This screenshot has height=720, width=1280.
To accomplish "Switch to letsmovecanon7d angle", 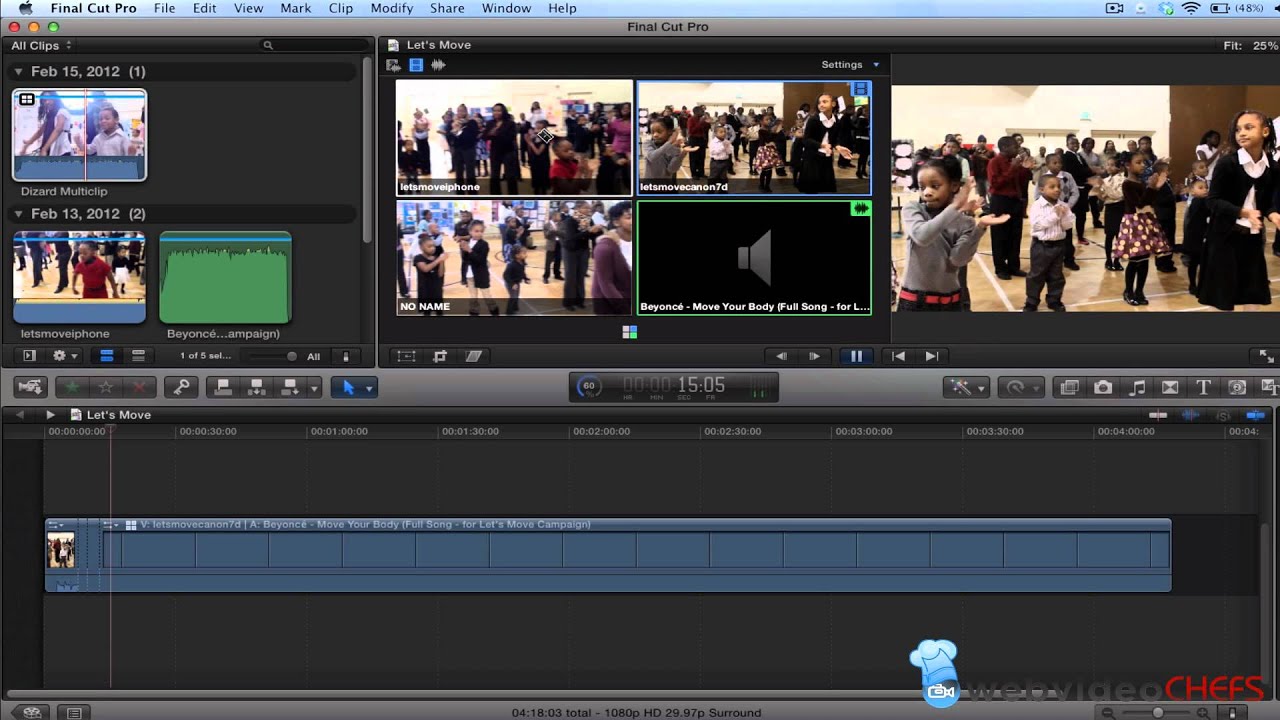I will click(754, 137).
